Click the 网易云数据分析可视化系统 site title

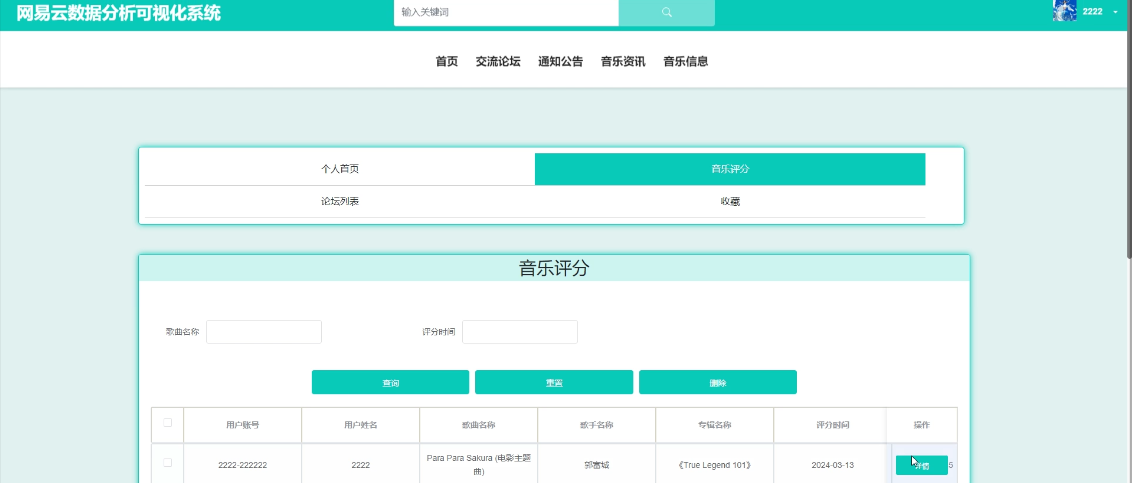coord(119,13)
